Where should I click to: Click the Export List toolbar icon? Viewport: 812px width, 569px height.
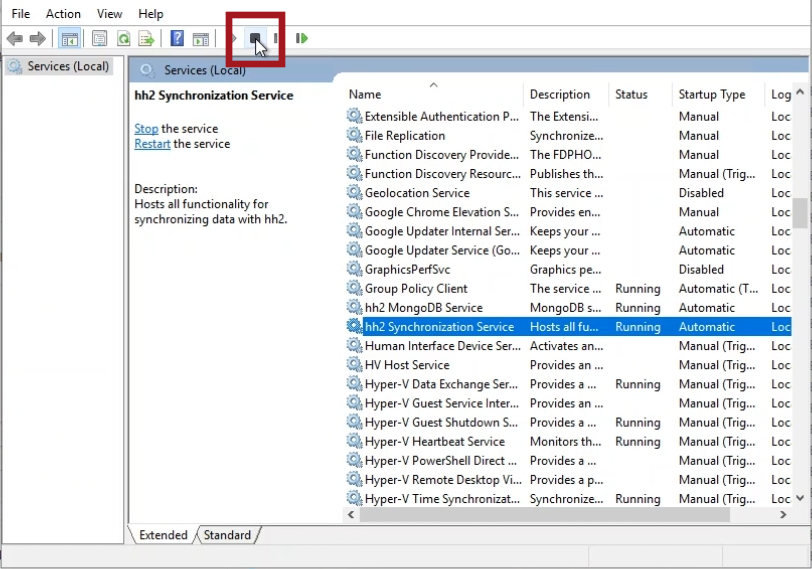tap(147, 38)
